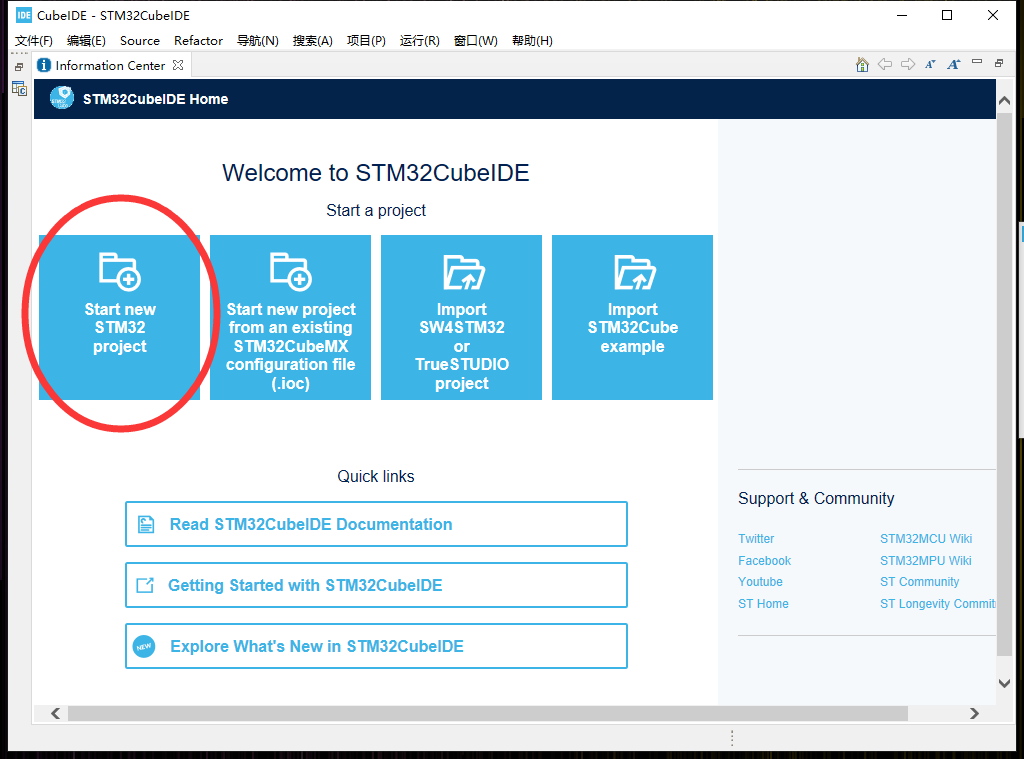This screenshot has height=759, width=1024.
Task: Open the C/C++ perspective icon in sidebar
Action: pyautogui.click(x=19, y=88)
